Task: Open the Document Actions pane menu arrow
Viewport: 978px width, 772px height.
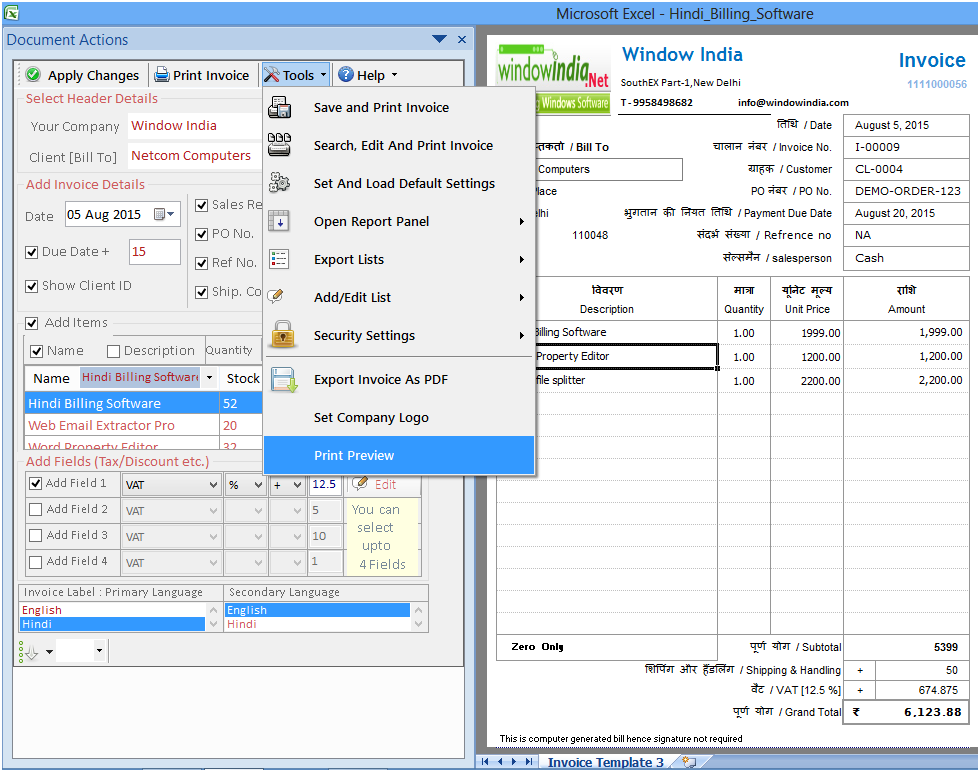Action: pos(439,39)
